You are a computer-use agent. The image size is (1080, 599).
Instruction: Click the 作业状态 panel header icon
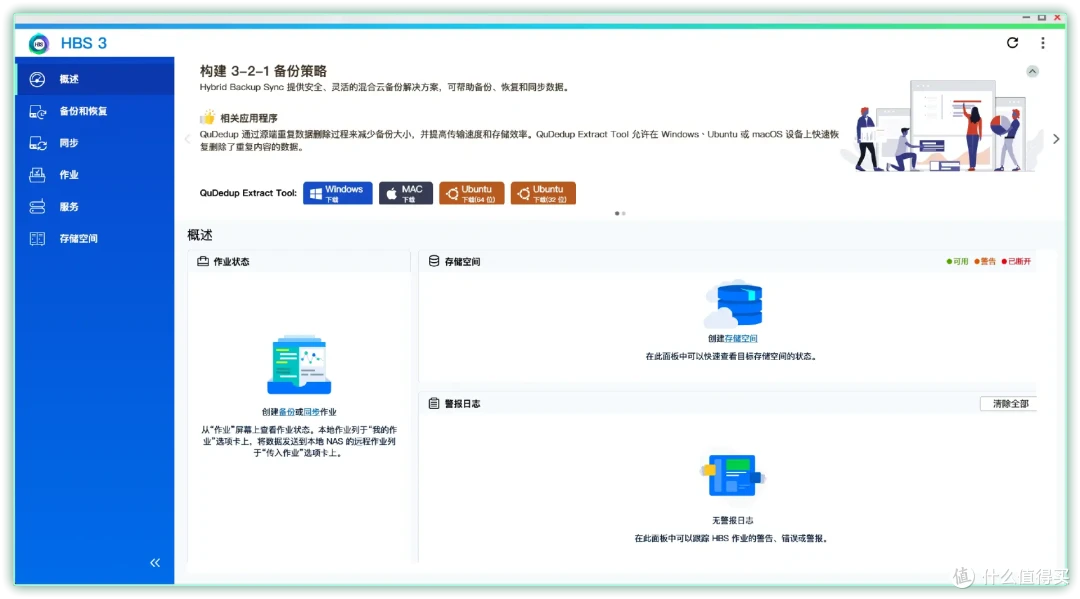tap(203, 262)
